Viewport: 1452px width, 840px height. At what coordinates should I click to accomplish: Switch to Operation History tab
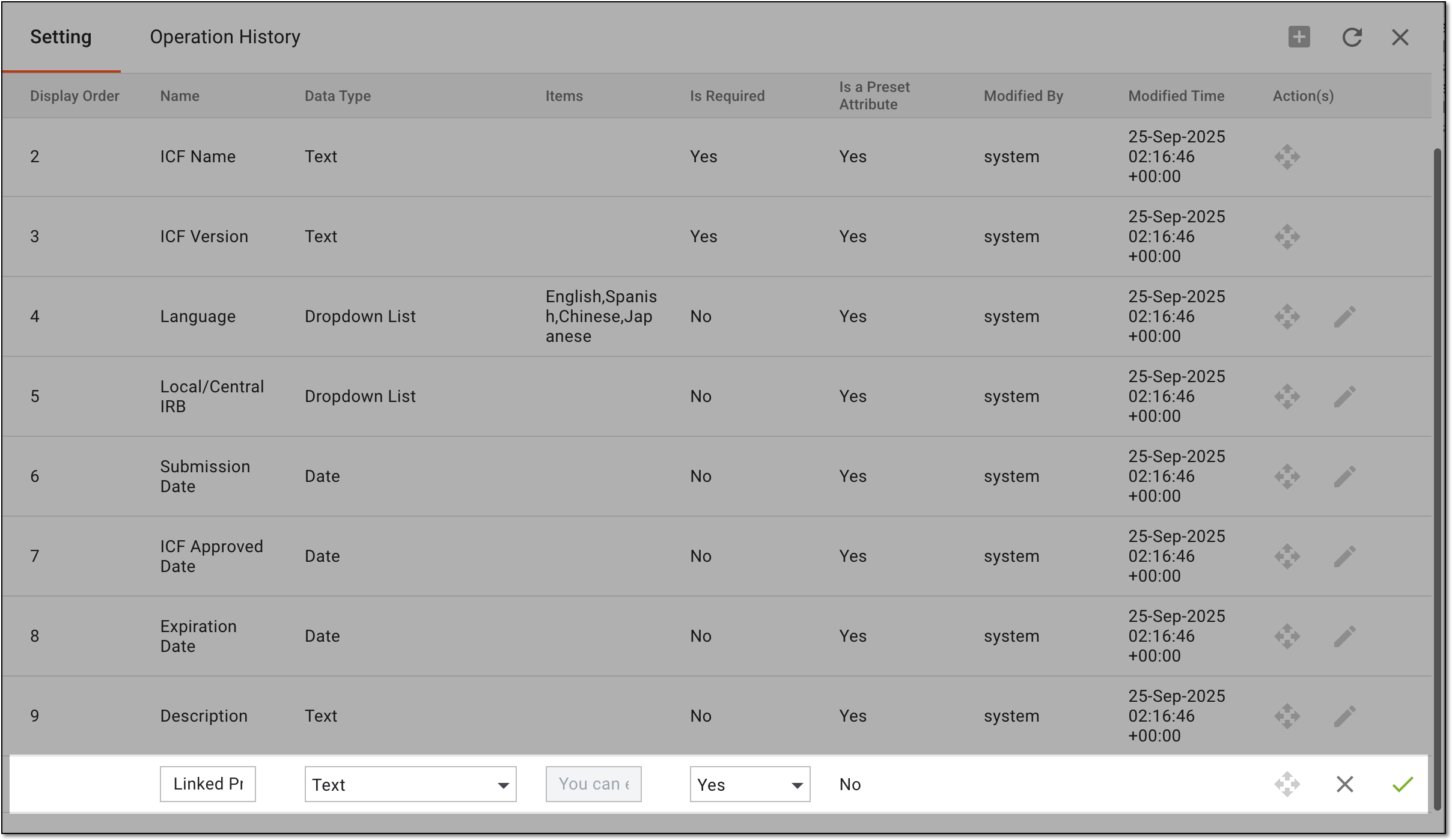point(225,37)
